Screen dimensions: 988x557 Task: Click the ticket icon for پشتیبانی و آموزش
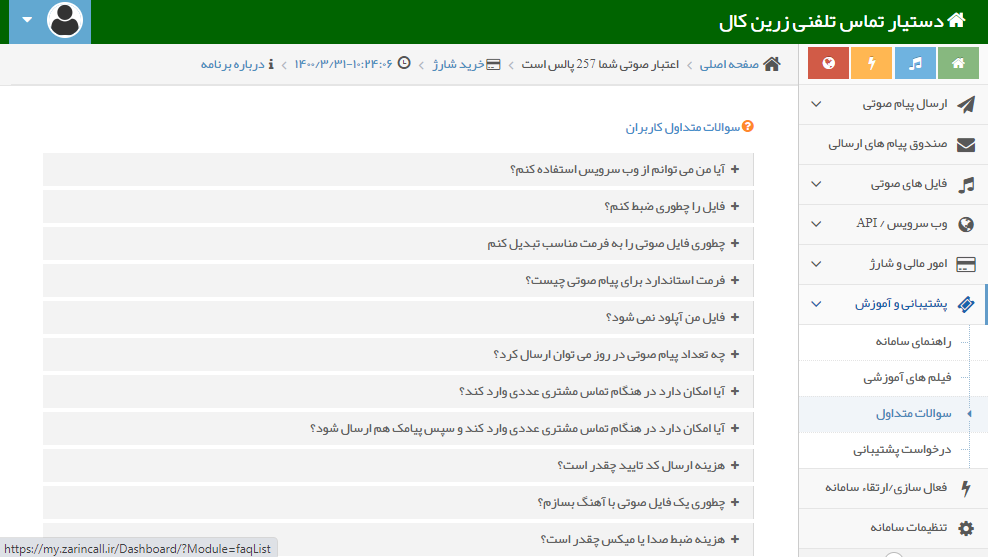pyautogui.click(x=966, y=304)
